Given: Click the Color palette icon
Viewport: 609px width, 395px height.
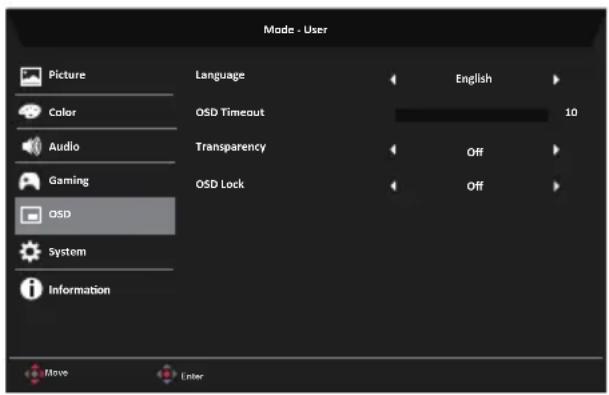Looking at the screenshot, I should point(30,111).
